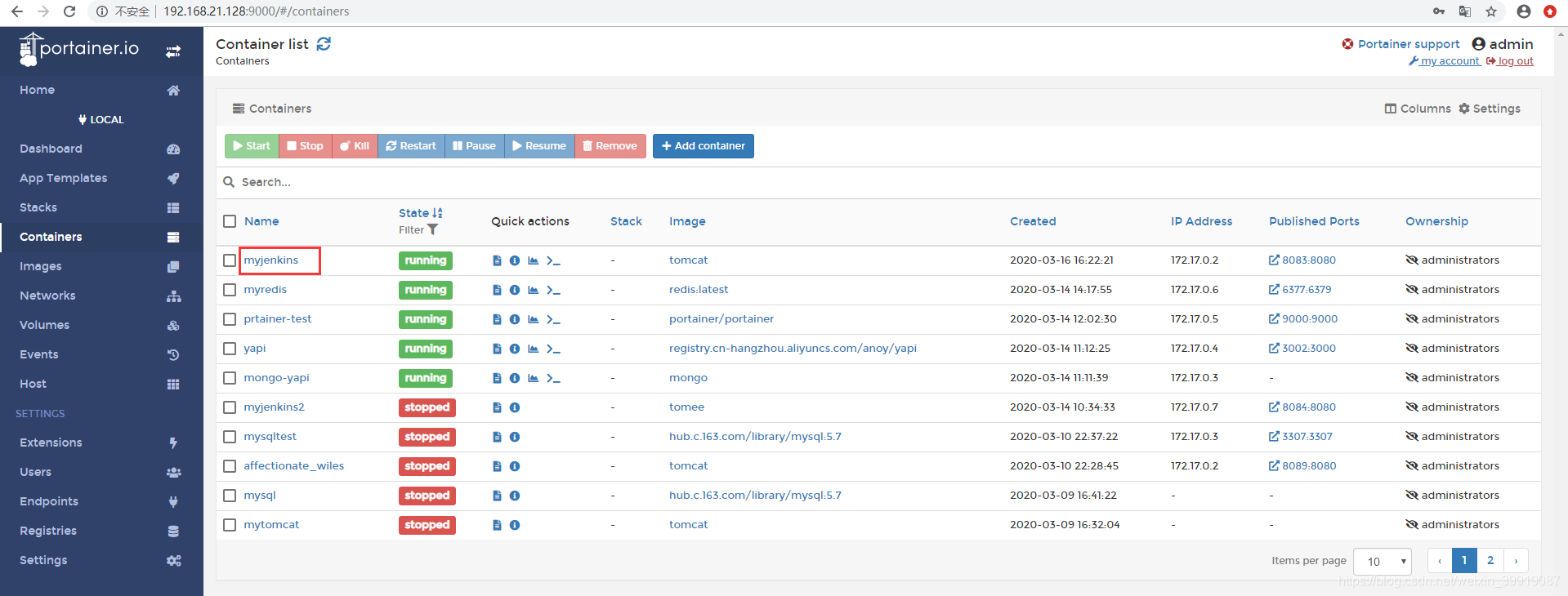Open my account link
Screen dimensions: 1568x596
pos(1445,61)
